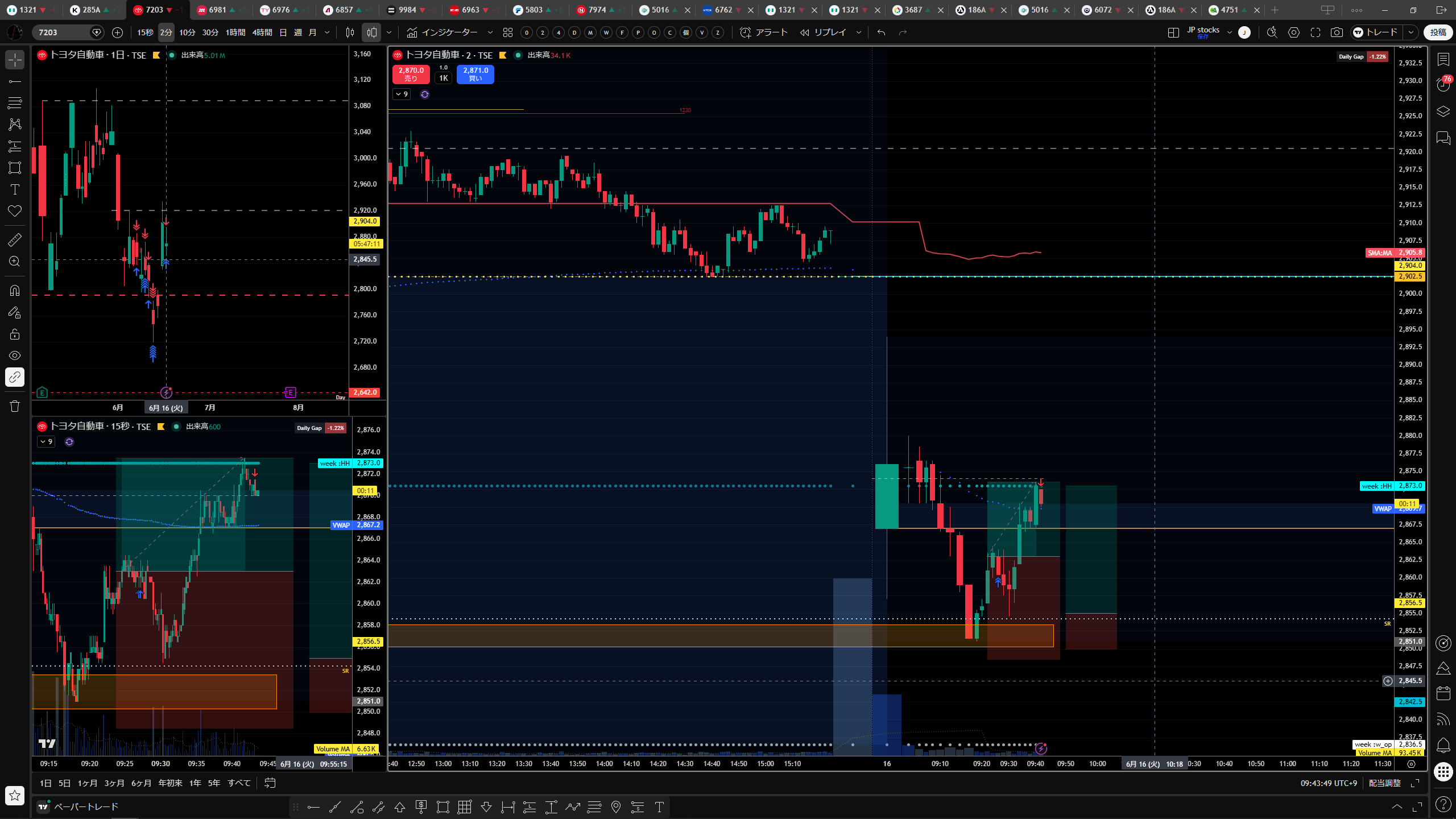Toggle lock all drawings tool

pyautogui.click(x=15, y=334)
